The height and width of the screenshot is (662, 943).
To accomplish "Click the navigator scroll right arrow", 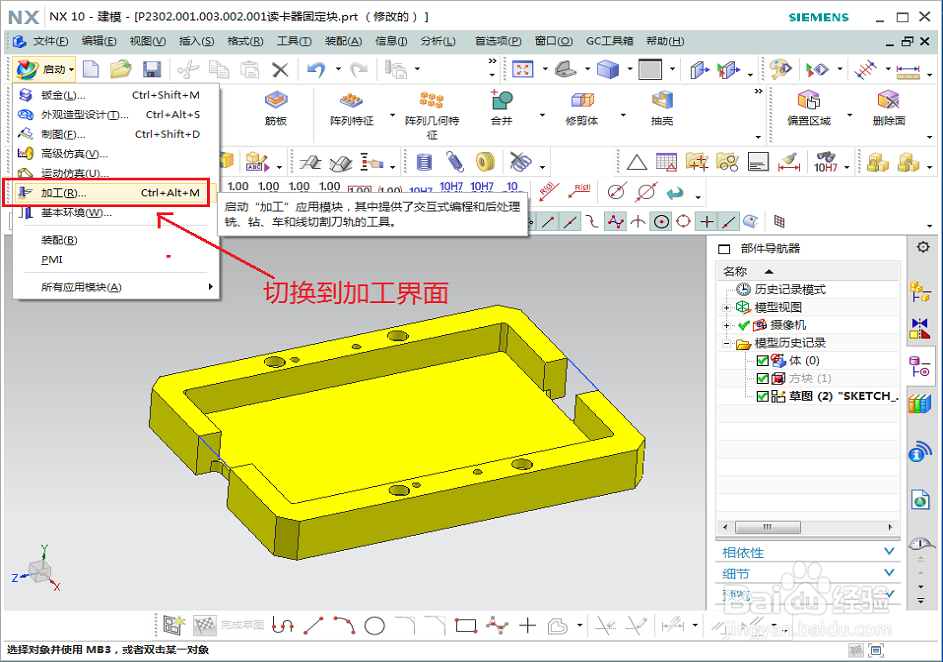I will [891, 527].
